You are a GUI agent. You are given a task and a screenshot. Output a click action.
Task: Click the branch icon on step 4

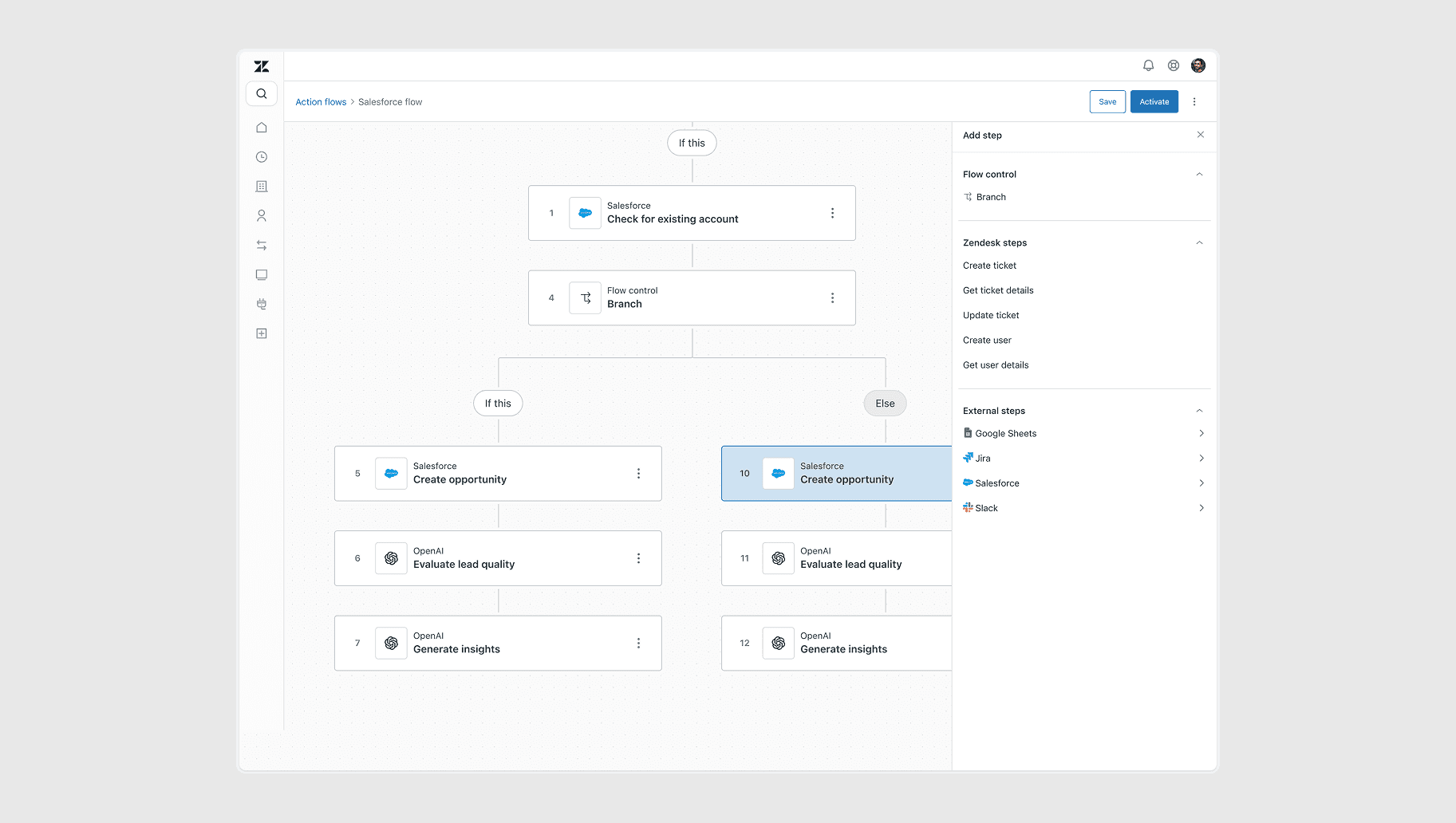pyautogui.click(x=585, y=298)
